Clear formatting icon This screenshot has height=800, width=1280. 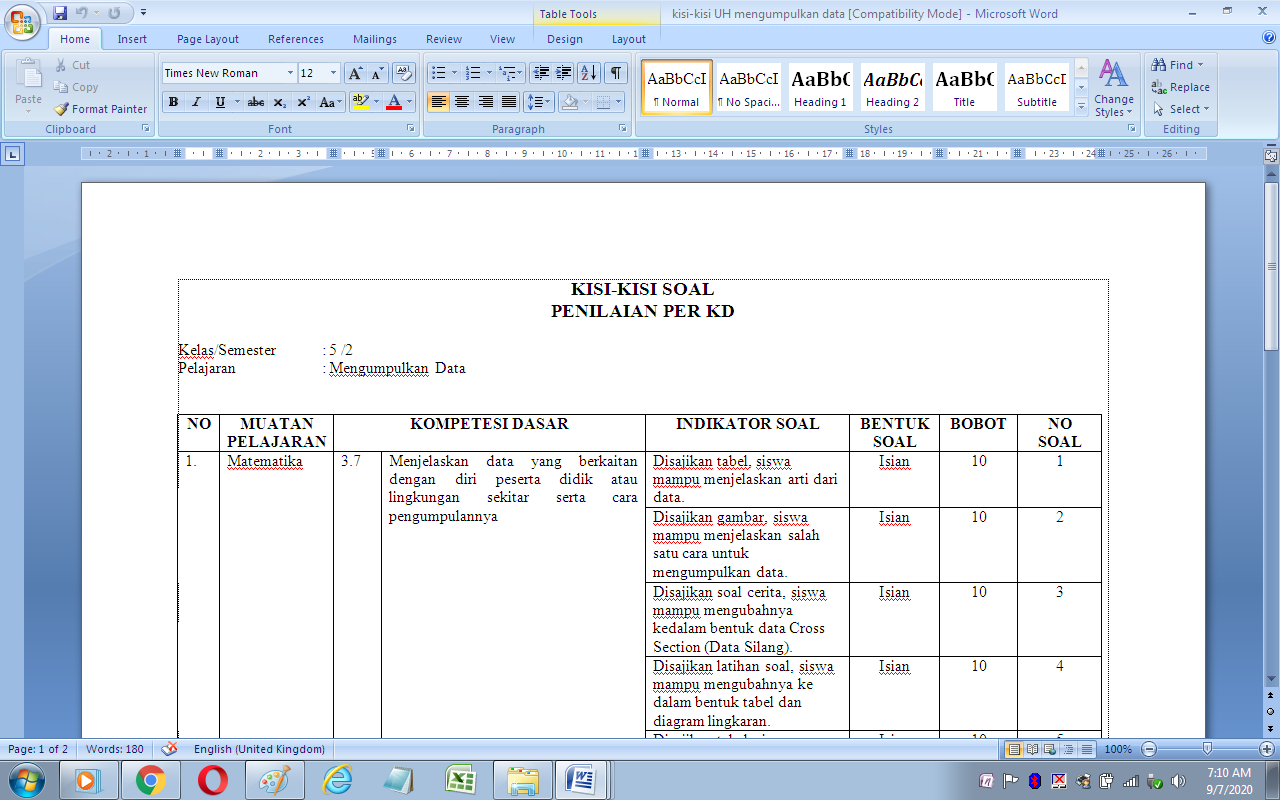(x=404, y=73)
